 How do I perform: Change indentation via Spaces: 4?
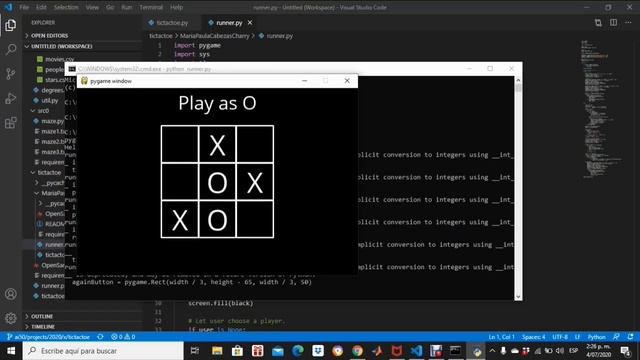pos(533,337)
